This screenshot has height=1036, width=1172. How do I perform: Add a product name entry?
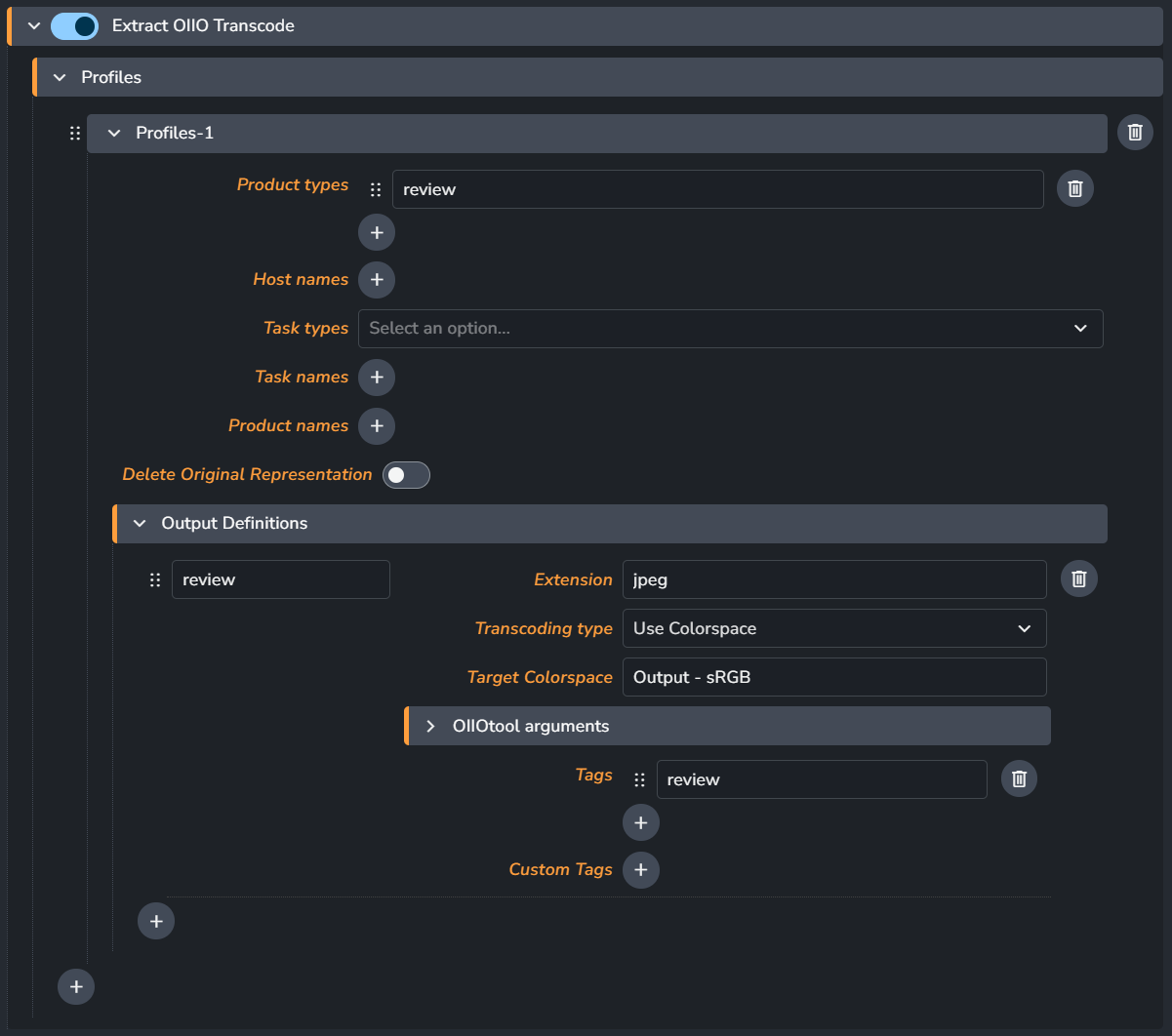[377, 426]
